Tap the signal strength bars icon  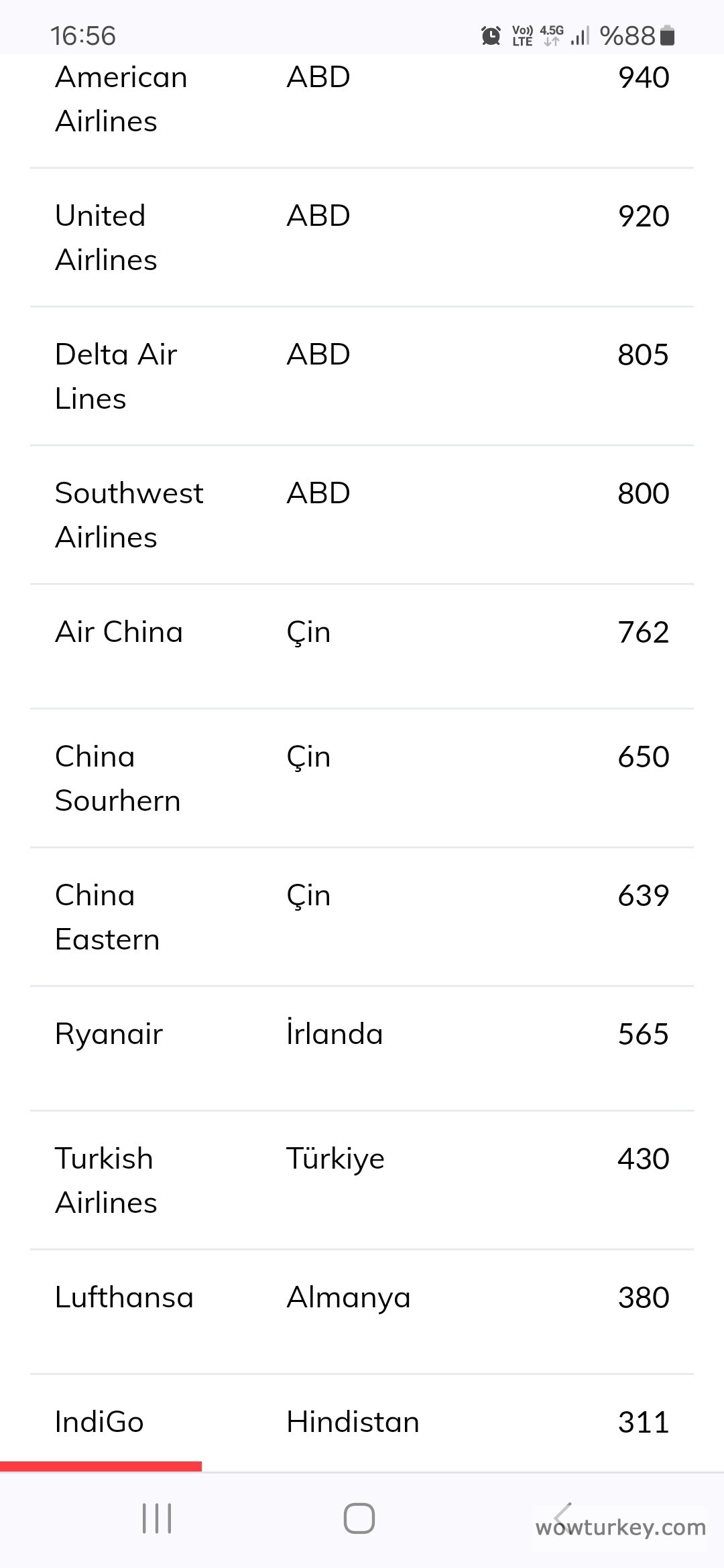coord(580,36)
